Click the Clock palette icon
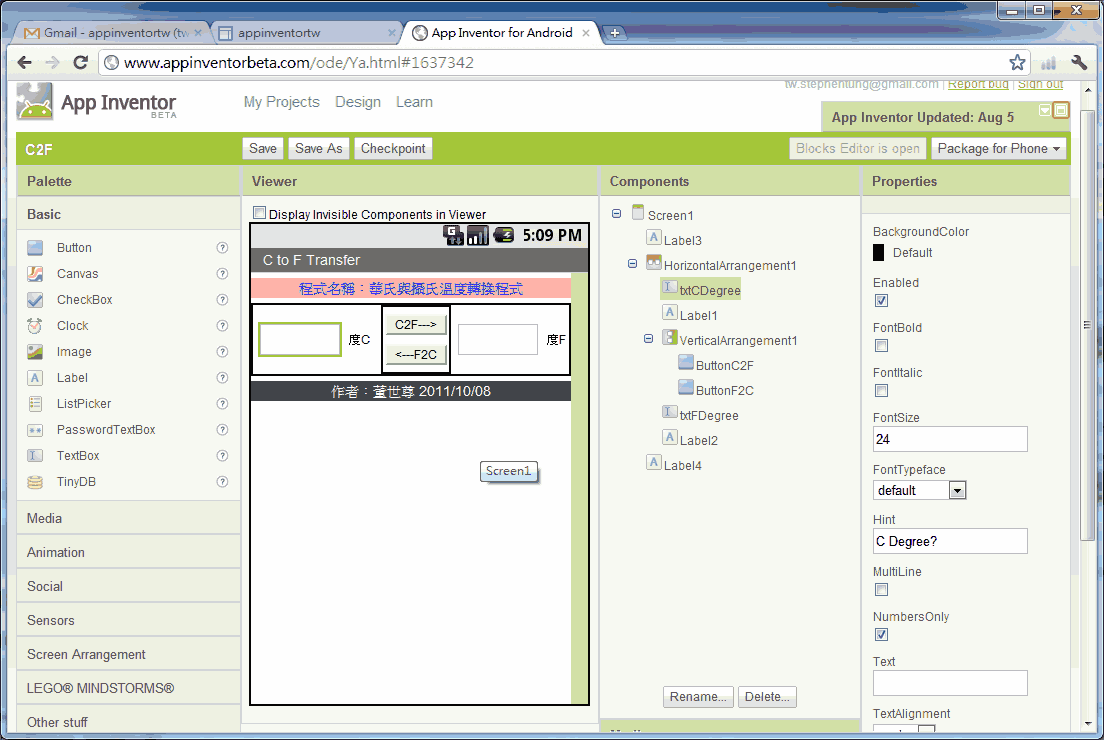Viewport: 1104px width, 740px height. 35,326
